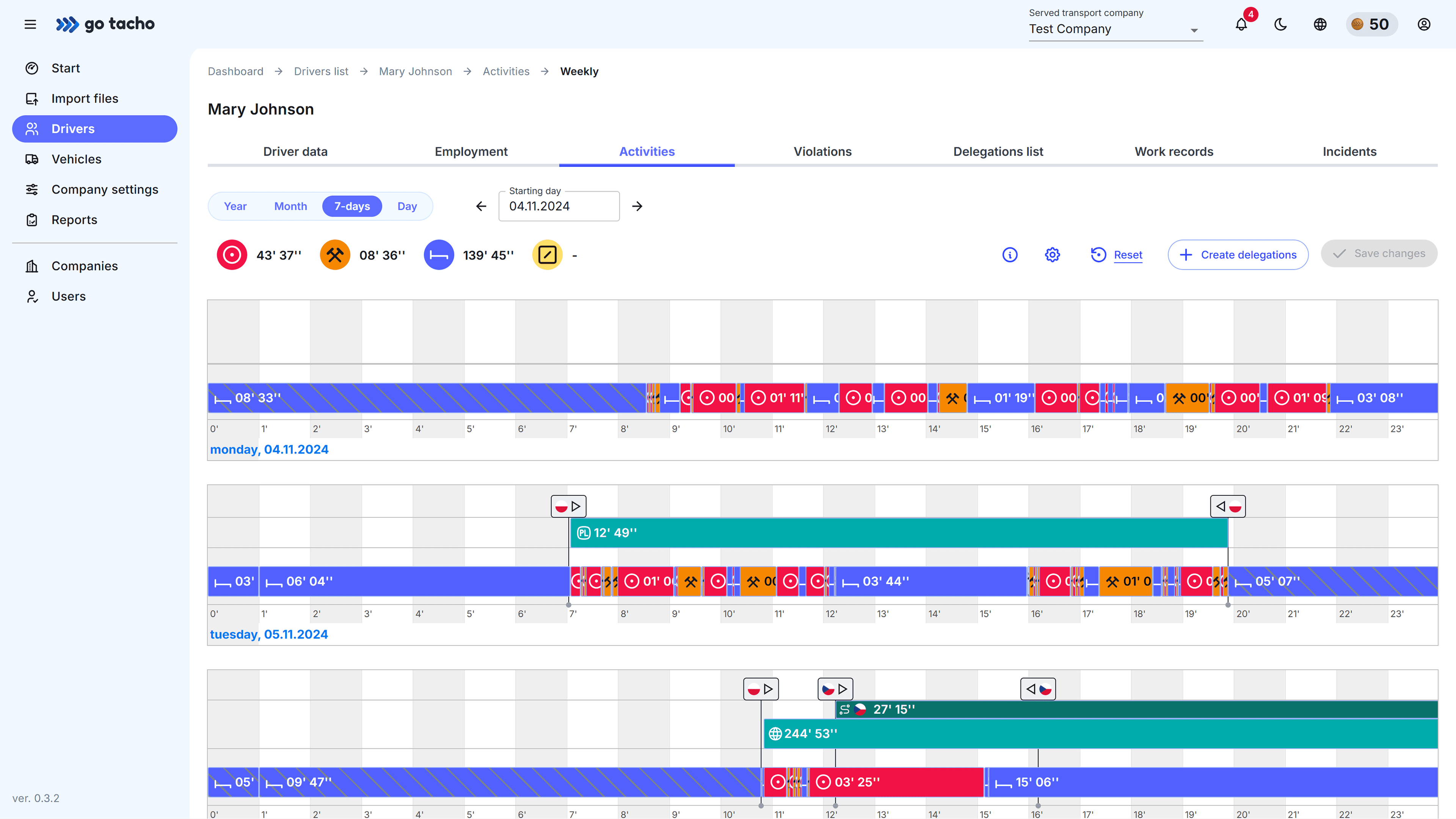Image resolution: width=1456 pixels, height=819 pixels.
Task: Open the Violations tab
Action: 822,151
